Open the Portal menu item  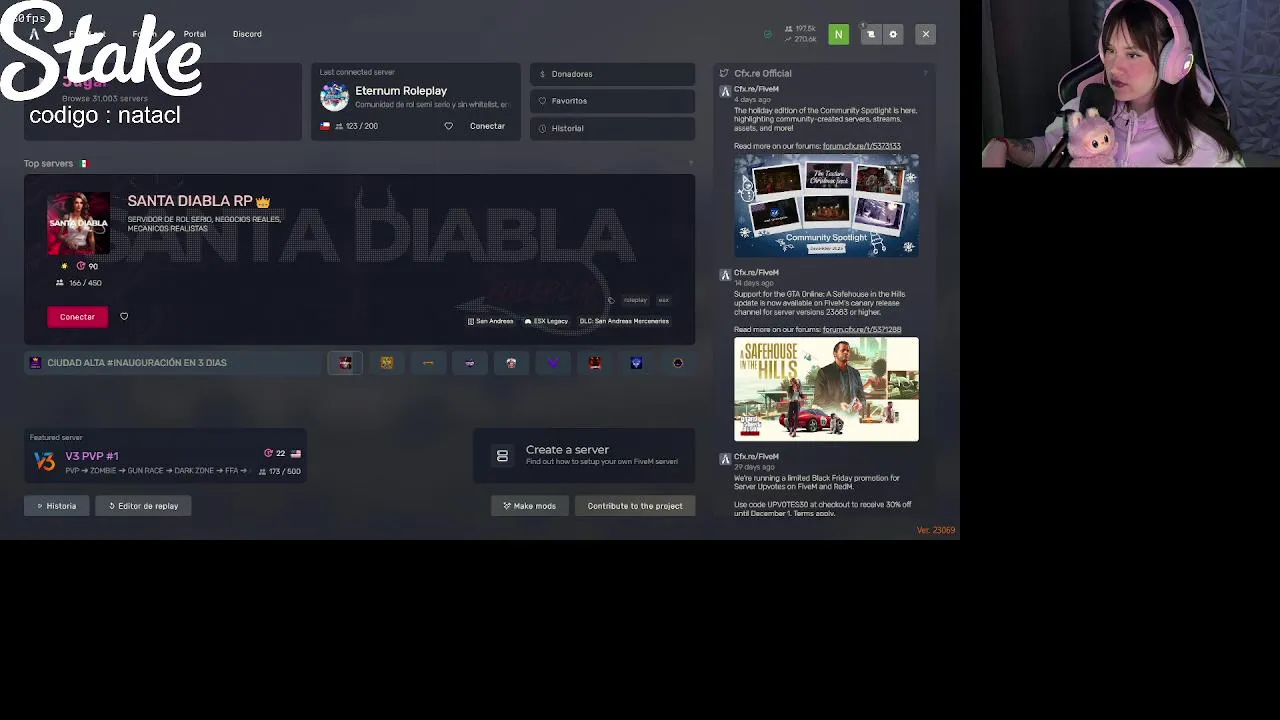[194, 34]
